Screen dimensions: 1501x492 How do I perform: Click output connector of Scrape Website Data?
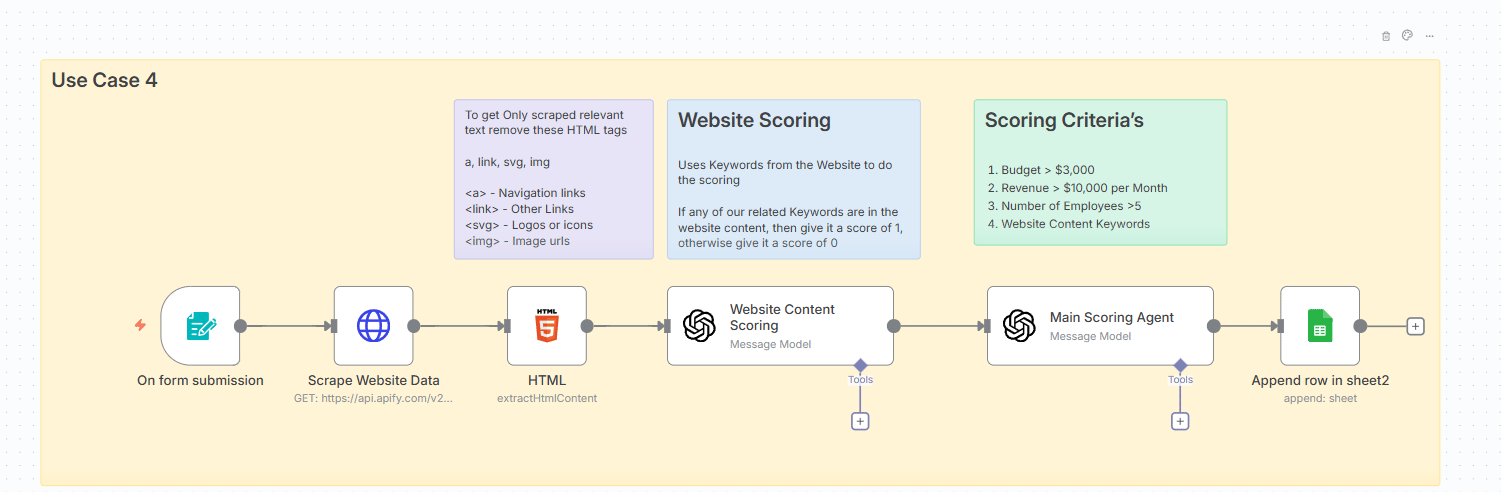(x=413, y=325)
